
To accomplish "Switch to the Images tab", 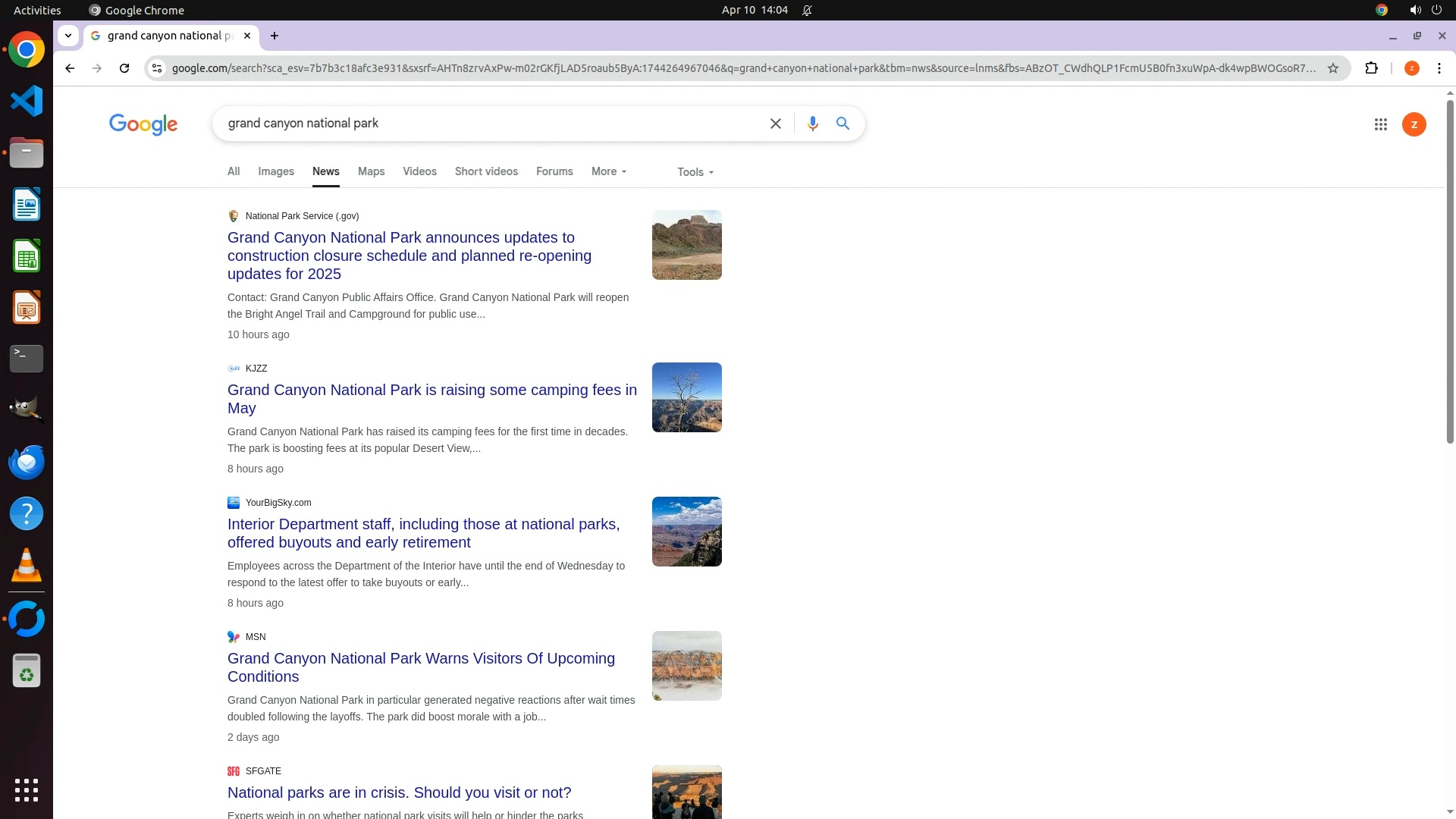I will (x=276, y=171).
